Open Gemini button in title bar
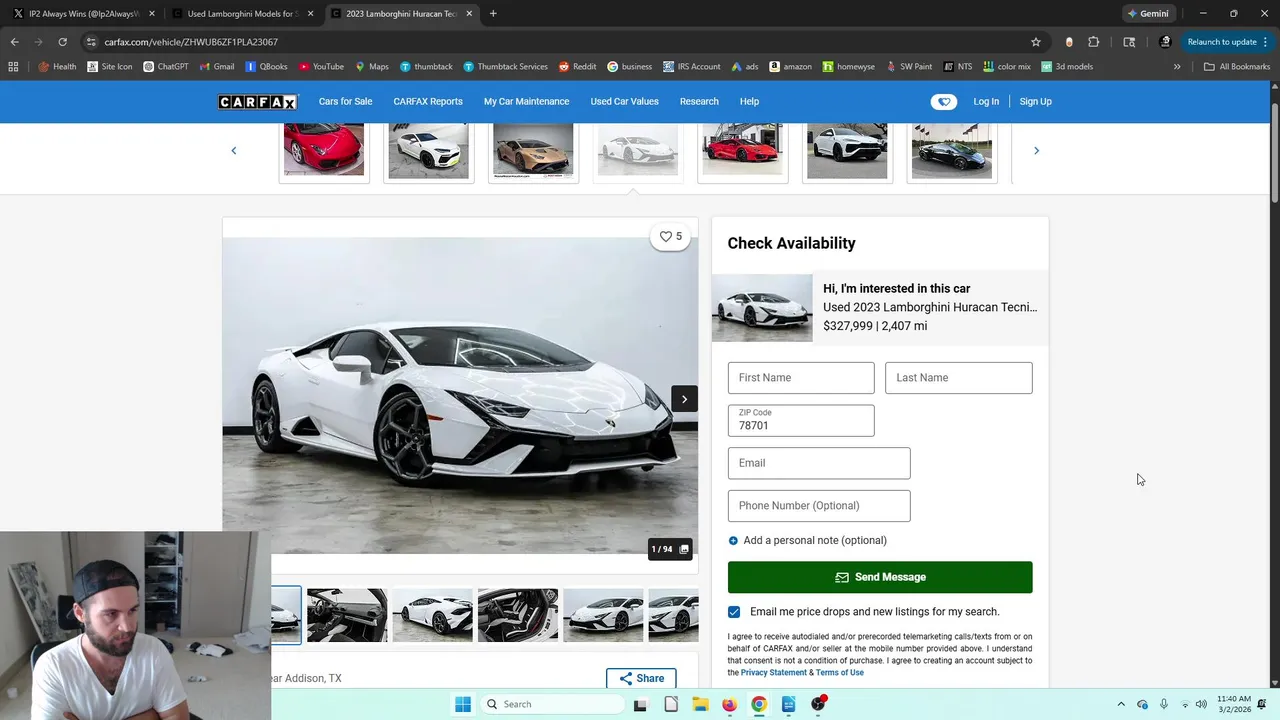 (x=1147, y=14)
